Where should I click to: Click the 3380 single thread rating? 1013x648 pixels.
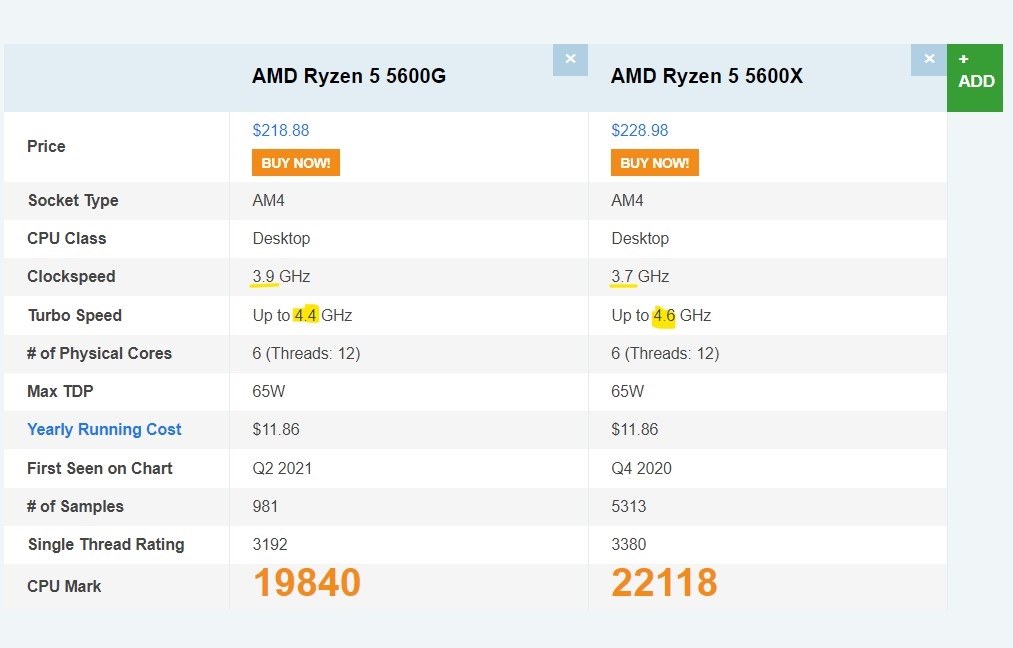[x=629, y=545]
